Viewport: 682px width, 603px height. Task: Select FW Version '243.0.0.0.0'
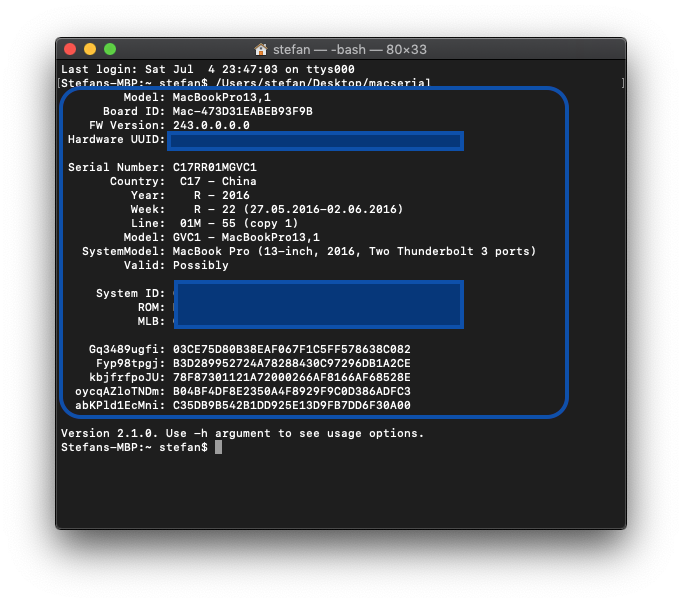(x=211, y=125)
